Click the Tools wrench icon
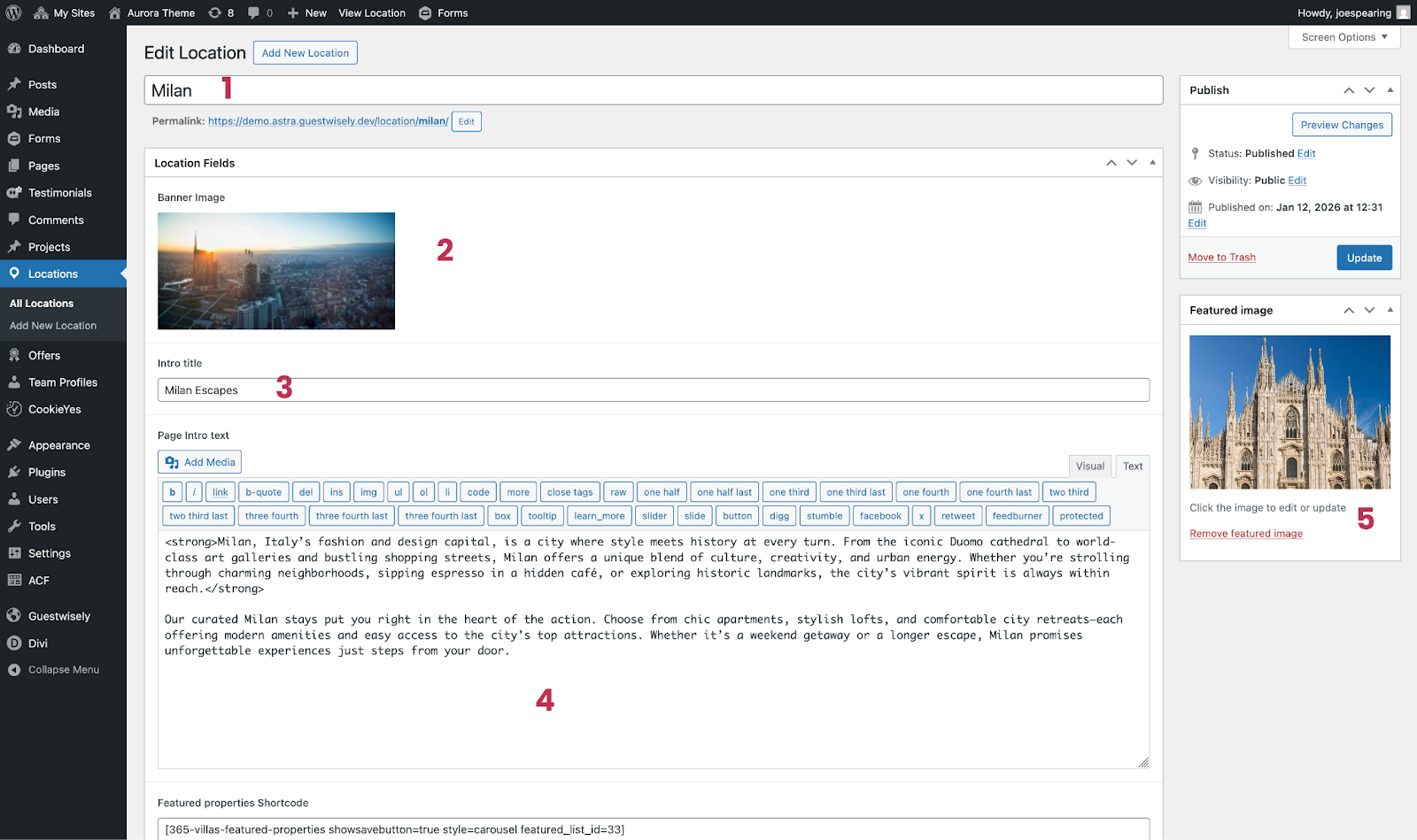 (14, 526)
